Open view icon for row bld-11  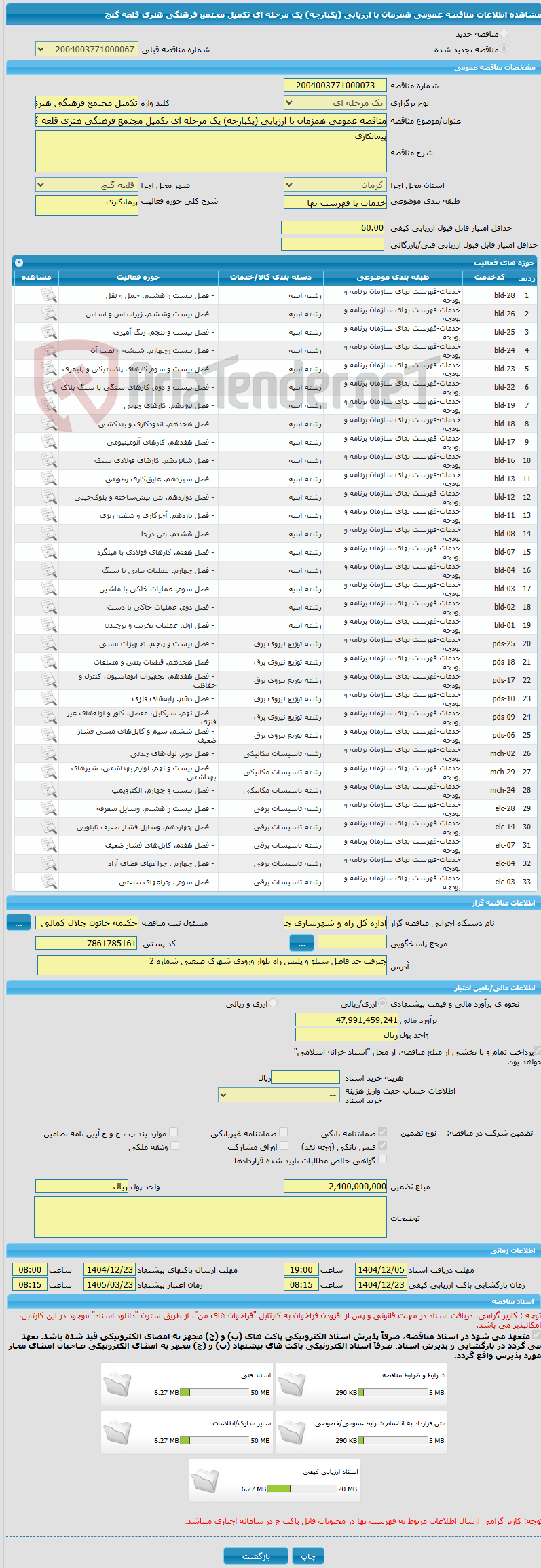(49, 515)
